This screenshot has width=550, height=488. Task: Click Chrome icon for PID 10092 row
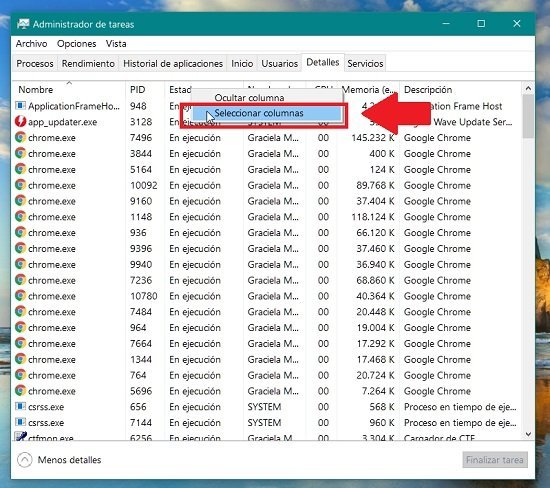(x=21, y=185)
